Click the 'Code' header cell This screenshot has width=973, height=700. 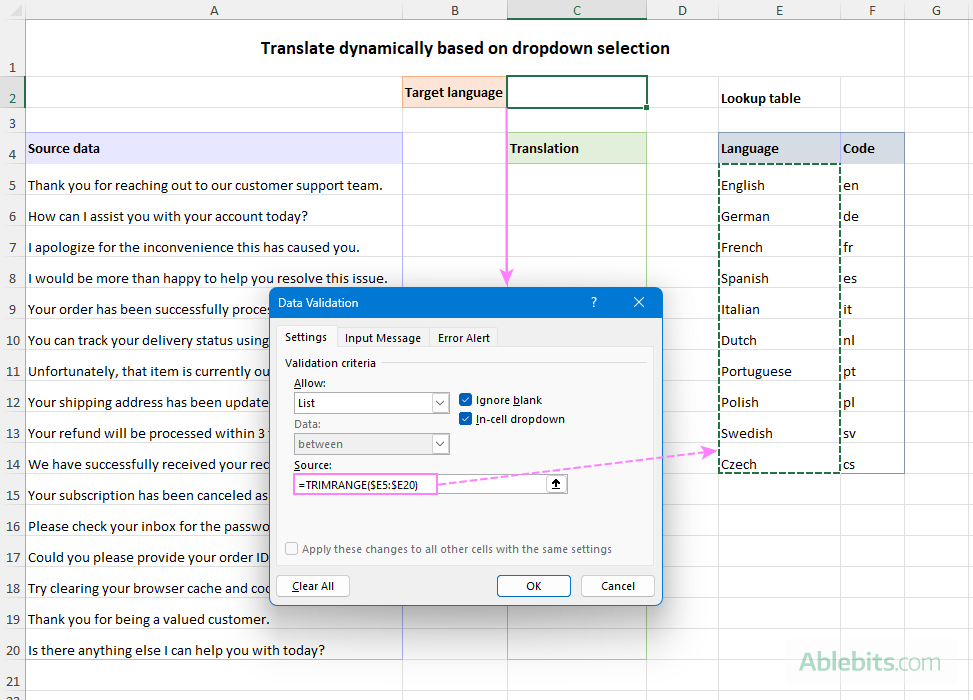pos(872,148)
